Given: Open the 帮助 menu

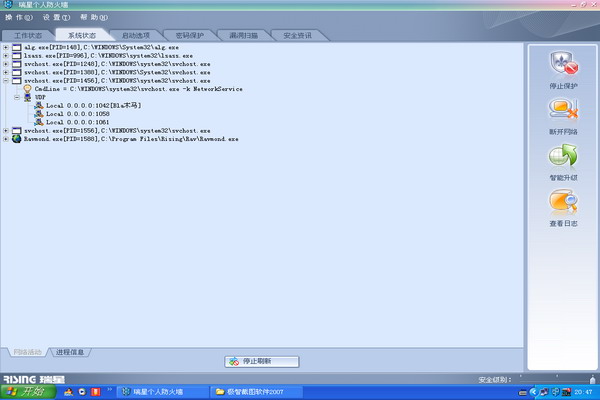Looking at the screenshot, I should point(94,17).
